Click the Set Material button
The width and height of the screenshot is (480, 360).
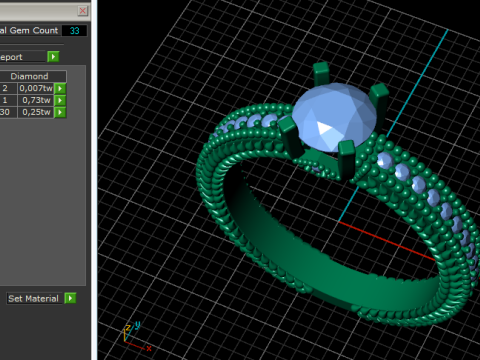[x=33, y=298]
